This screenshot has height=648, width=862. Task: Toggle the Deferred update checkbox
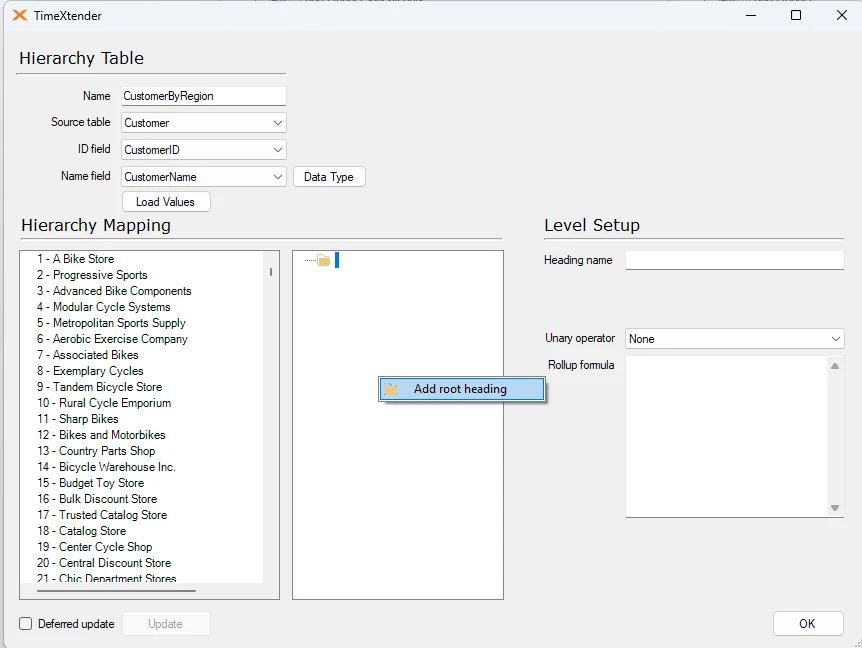pyautogui.click(x=26, y=624)
